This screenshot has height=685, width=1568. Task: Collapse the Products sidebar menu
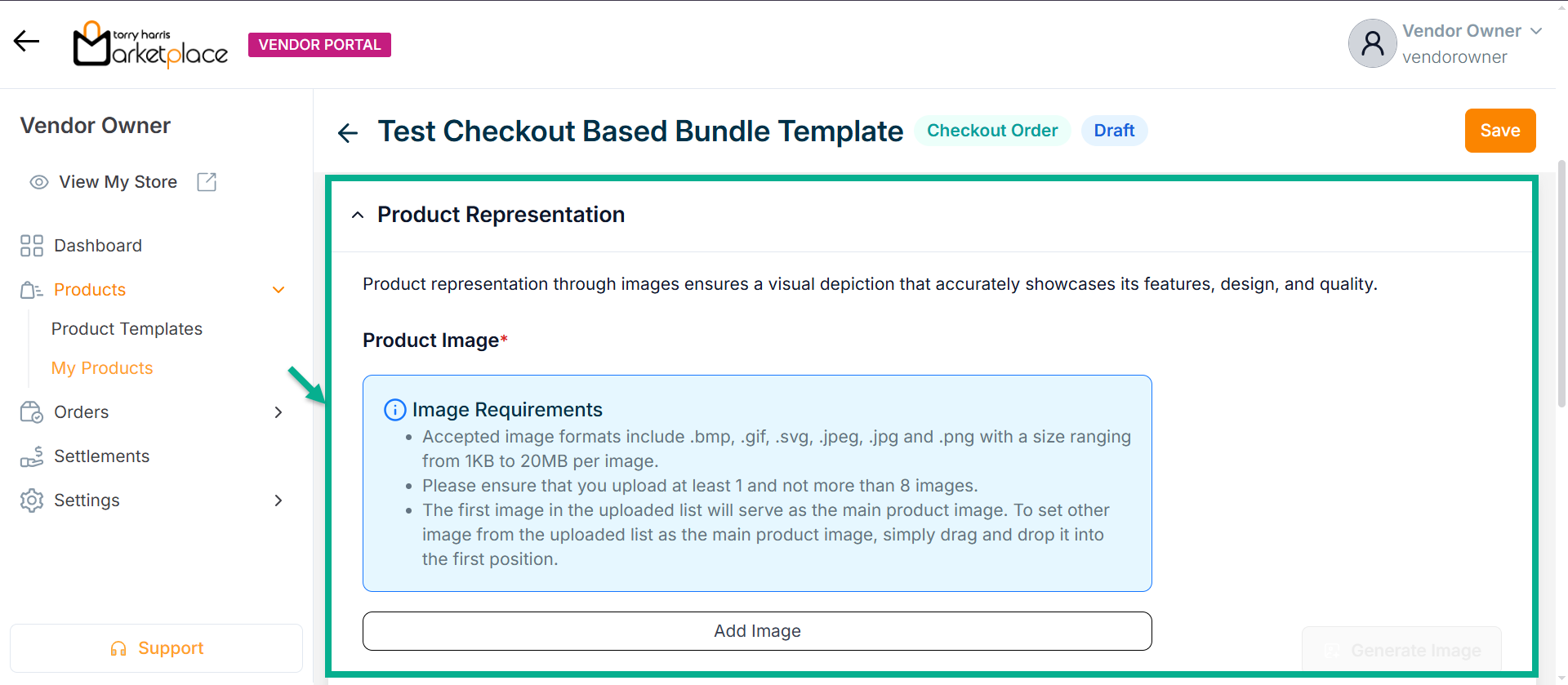point(278,290)
